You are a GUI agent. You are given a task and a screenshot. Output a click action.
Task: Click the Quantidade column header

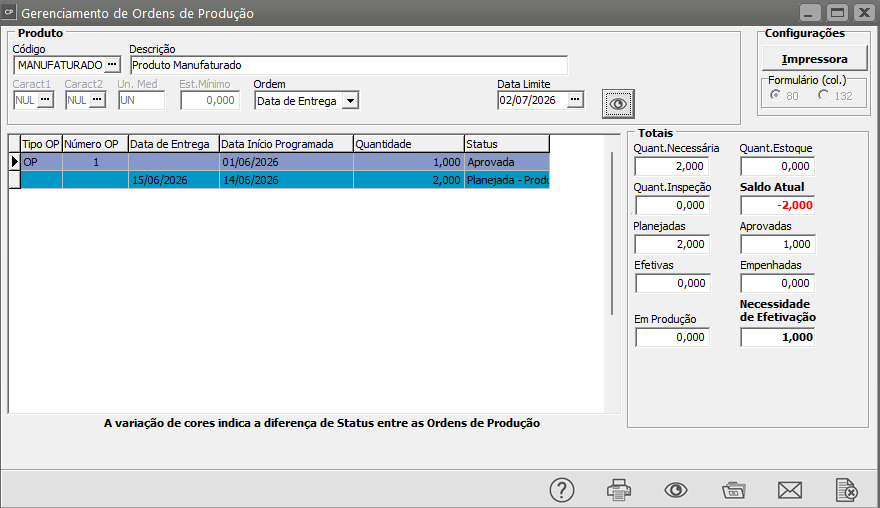(x=409, y=144)
